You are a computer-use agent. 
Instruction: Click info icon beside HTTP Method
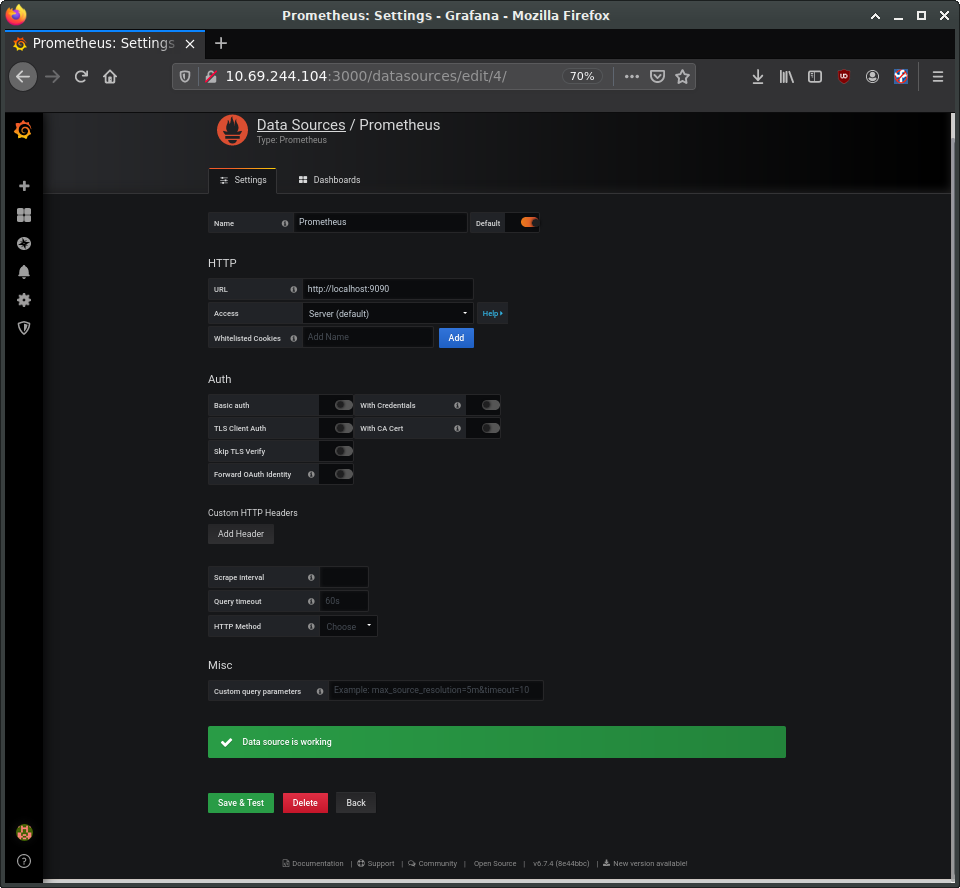pyautogui.click(x=311, y=626)
